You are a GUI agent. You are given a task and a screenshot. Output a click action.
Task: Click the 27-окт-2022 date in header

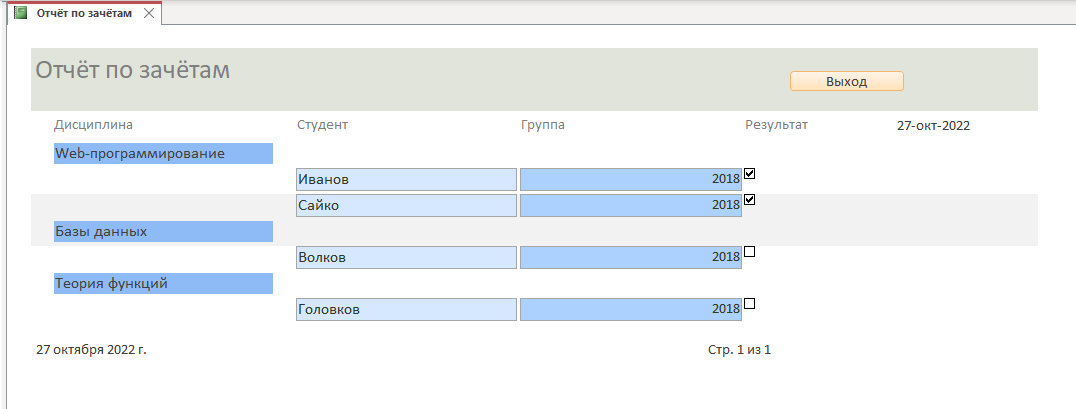(x=933, y=126)
